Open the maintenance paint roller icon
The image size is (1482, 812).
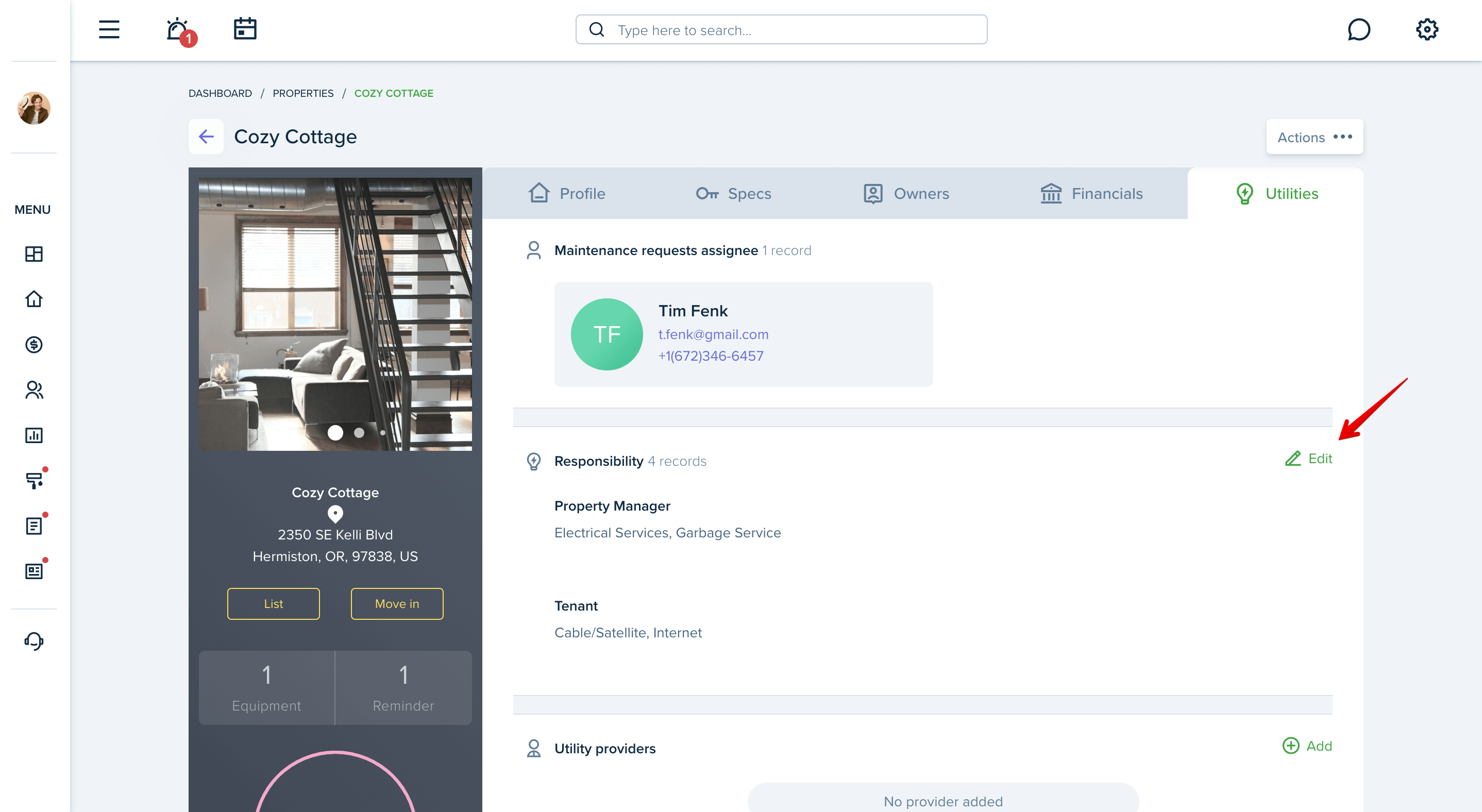(34, 480)
